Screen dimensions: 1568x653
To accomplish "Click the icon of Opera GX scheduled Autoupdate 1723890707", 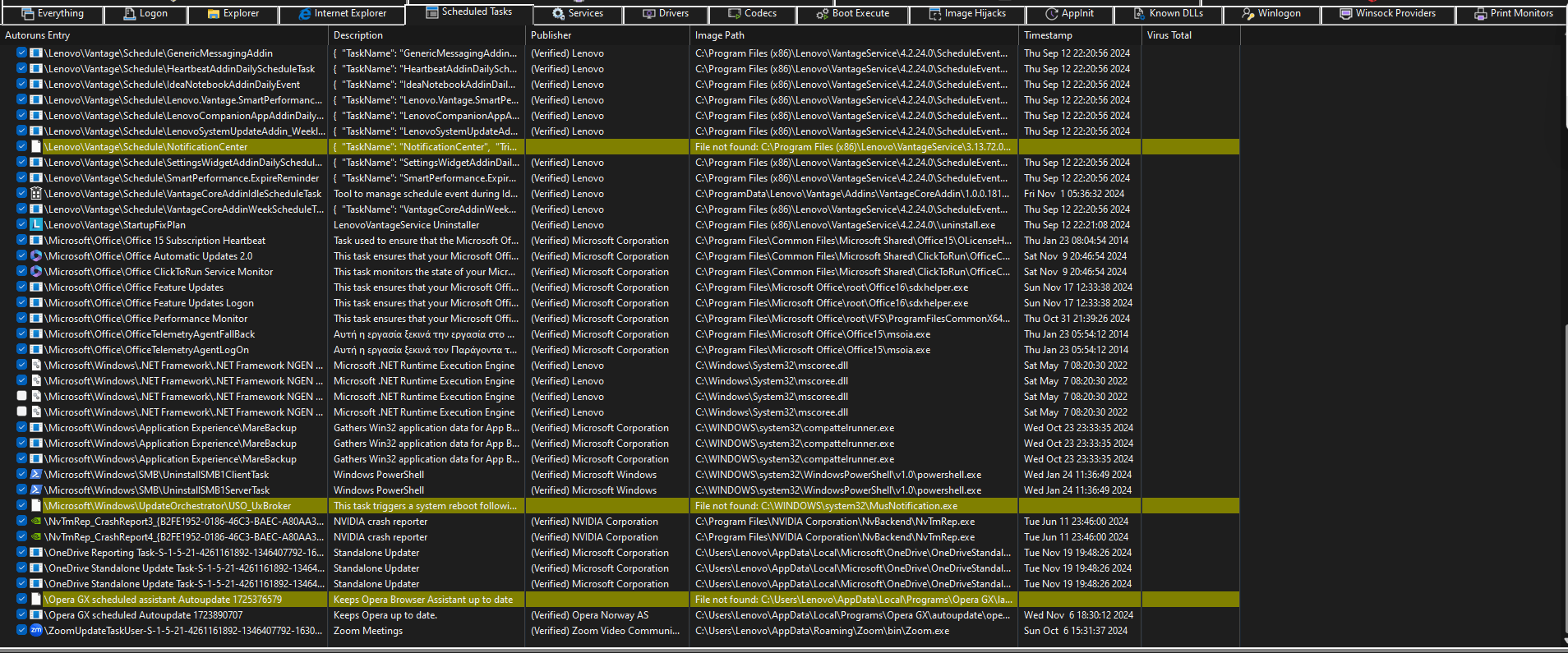I will [x=36, y=615].
